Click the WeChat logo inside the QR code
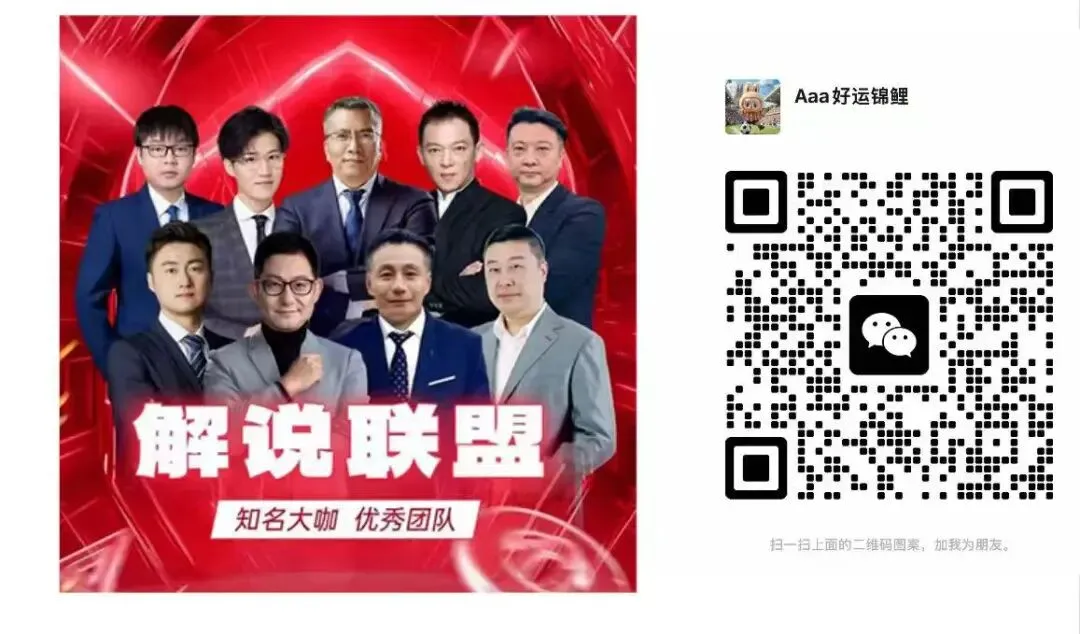 coord(889,335)
